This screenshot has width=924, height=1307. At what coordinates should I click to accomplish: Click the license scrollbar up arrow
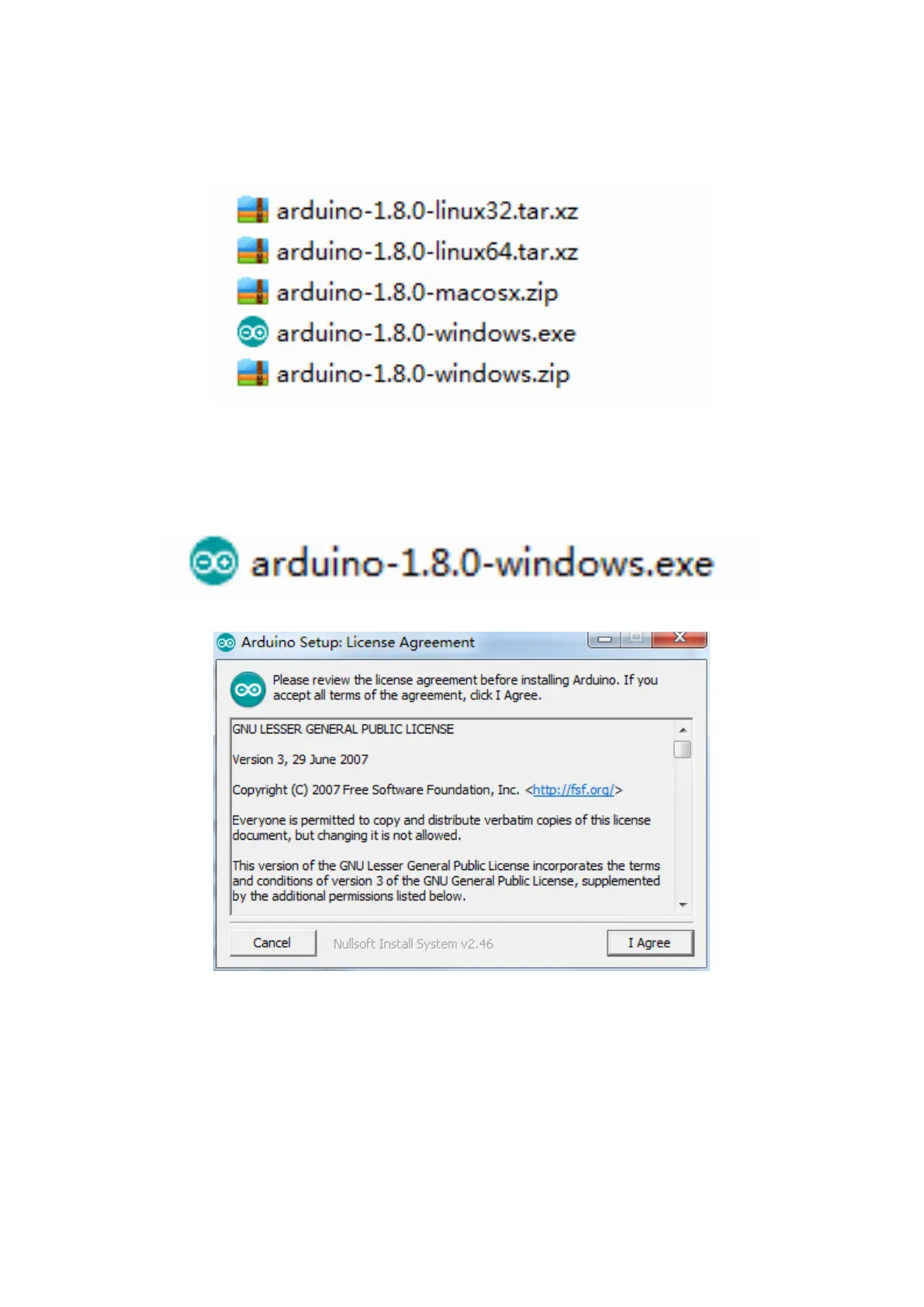click(683, 730)
